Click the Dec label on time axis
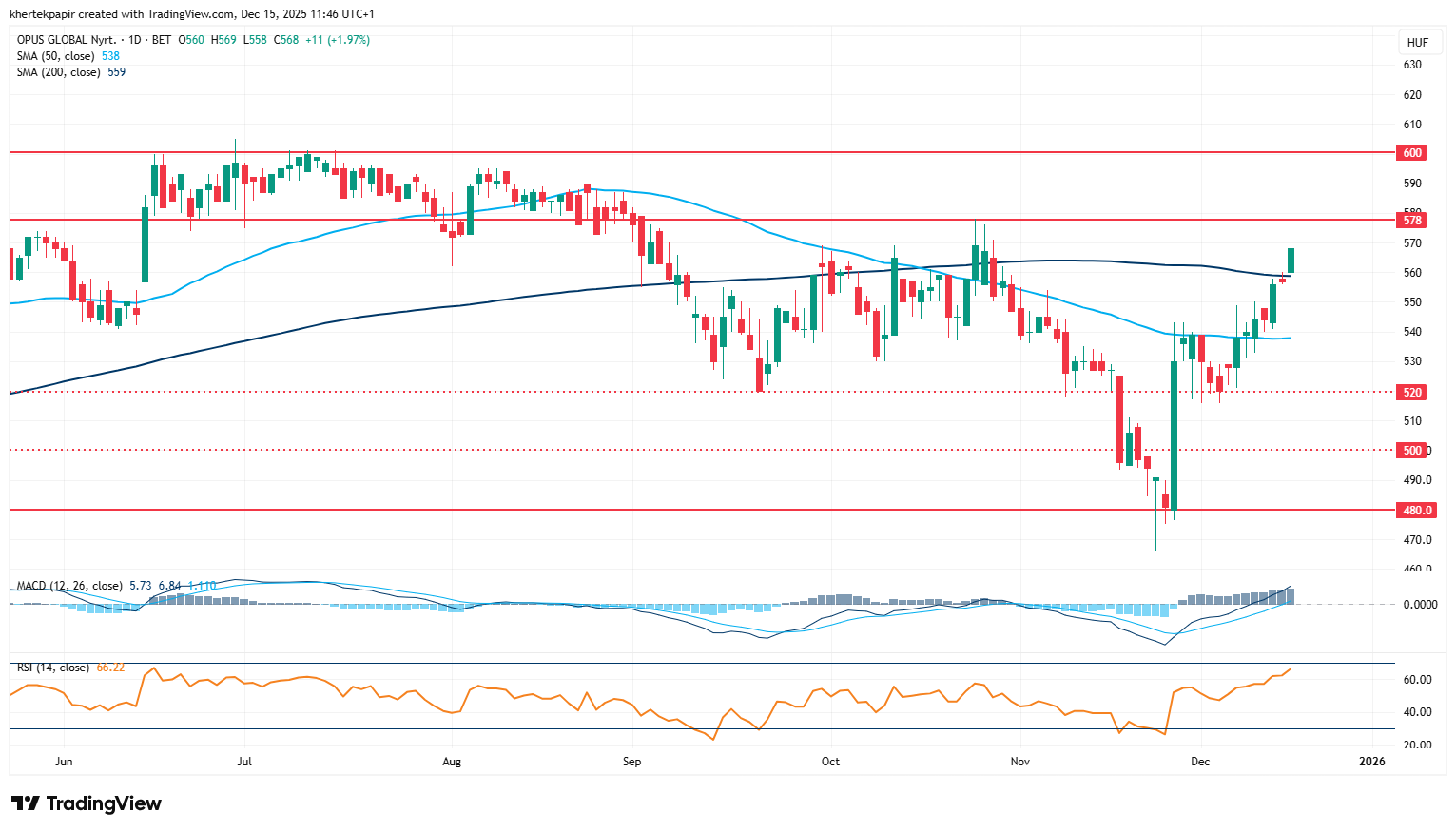This screenshot has width=1456, height=832. (1200, 762)
